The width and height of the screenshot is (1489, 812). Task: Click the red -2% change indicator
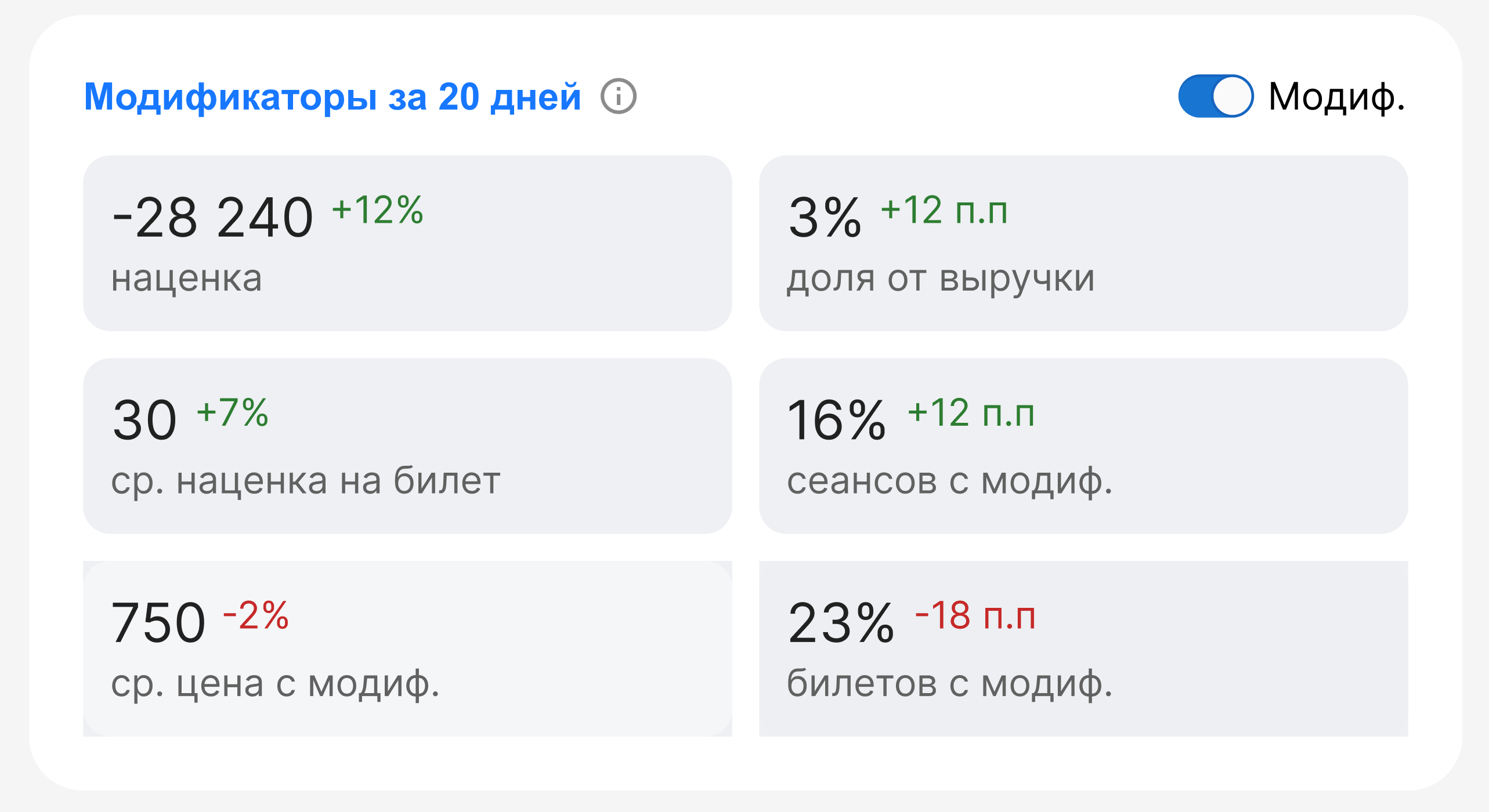(x=256, y=615)
